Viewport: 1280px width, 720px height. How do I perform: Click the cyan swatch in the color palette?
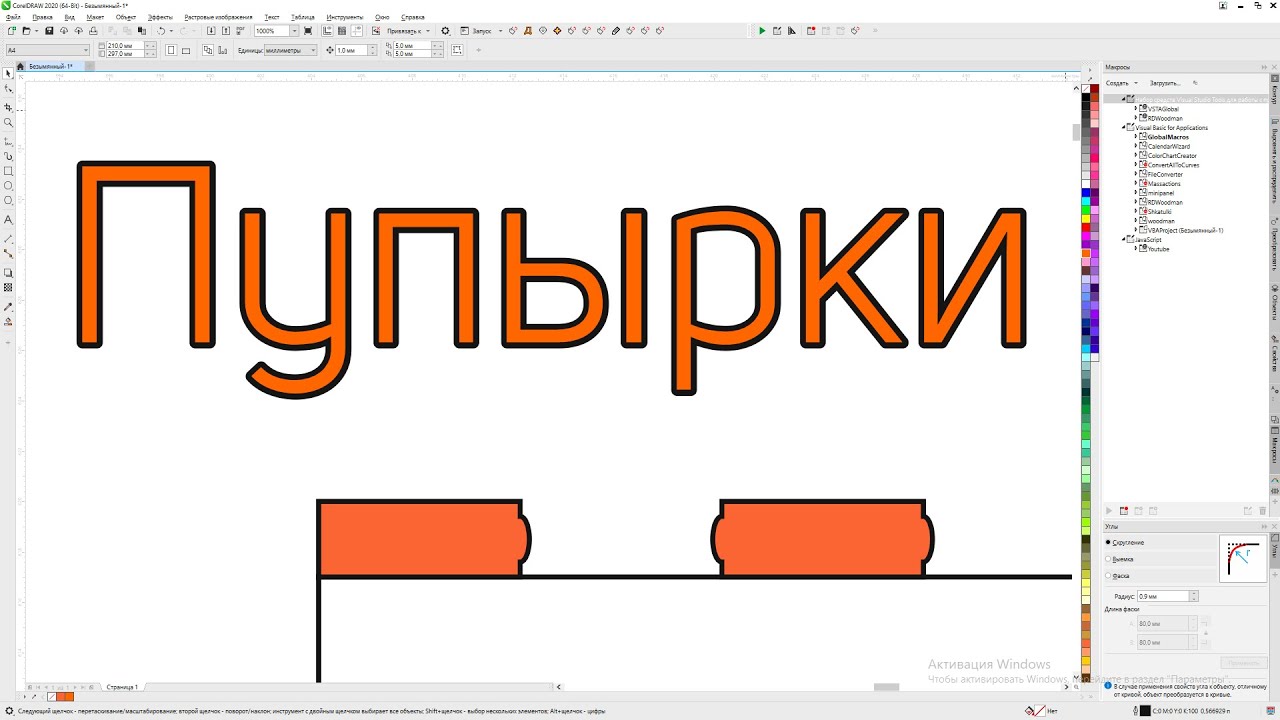[1086, 201]
